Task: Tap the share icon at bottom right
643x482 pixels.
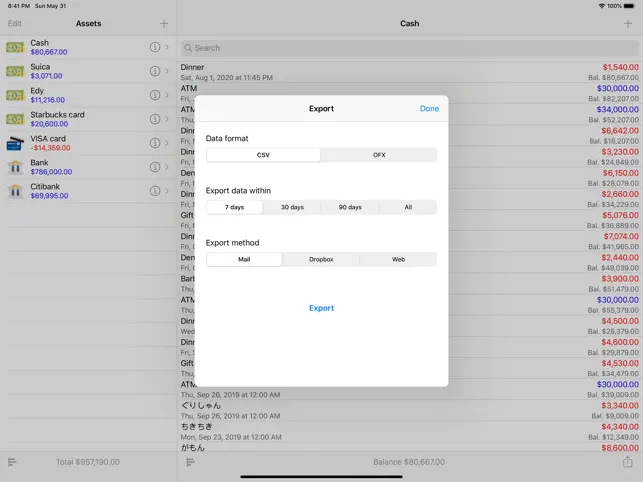Action: tap(627, 461)
